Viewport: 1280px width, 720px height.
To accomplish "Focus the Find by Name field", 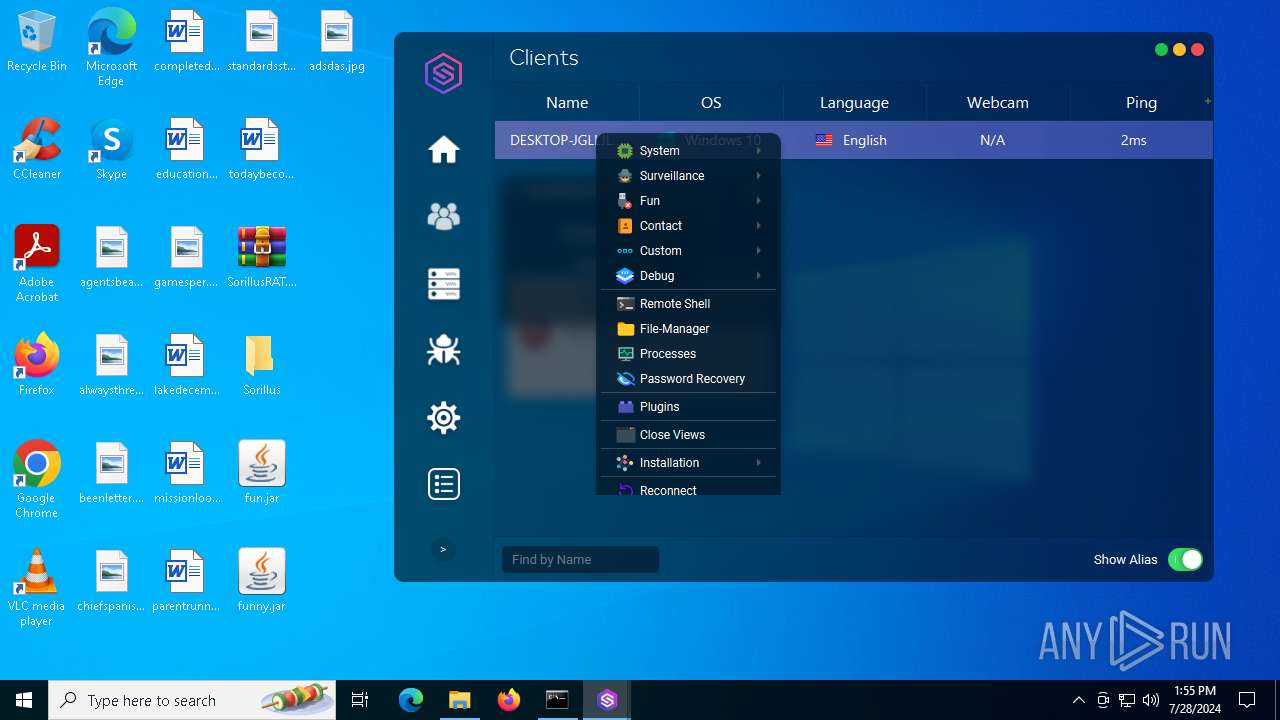I will click(x=580, y=560).
